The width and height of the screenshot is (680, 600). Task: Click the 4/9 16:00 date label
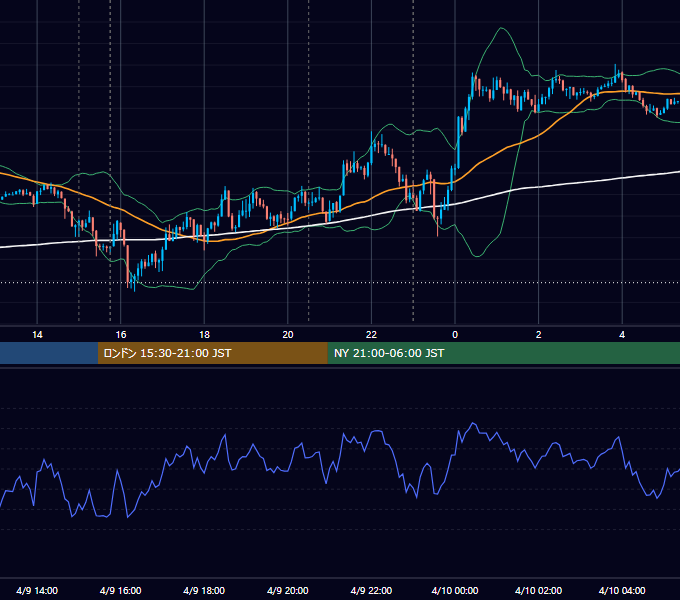click(x=121, y=590)
